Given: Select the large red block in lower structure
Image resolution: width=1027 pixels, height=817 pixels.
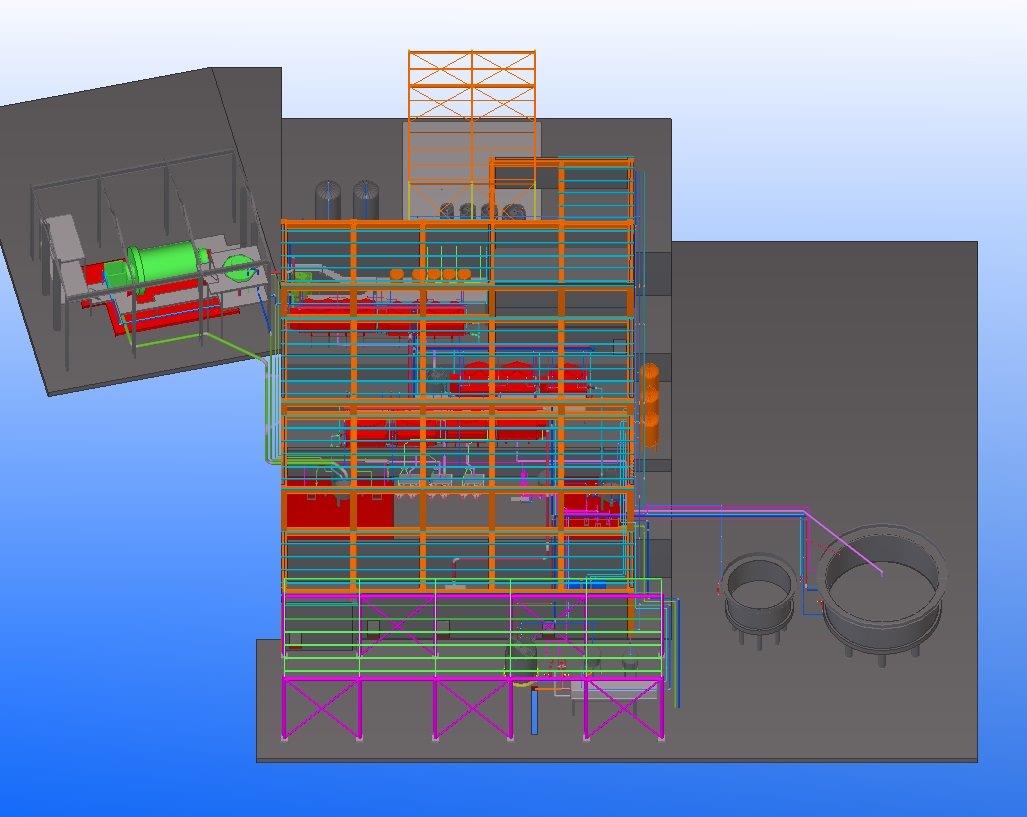Looking at the screenshot, I should click(318, 510).
